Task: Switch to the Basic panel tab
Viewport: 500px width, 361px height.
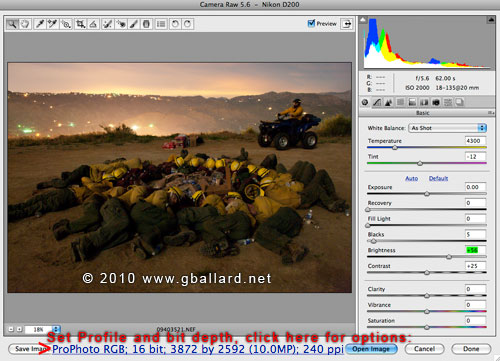Action: (365, 102)
